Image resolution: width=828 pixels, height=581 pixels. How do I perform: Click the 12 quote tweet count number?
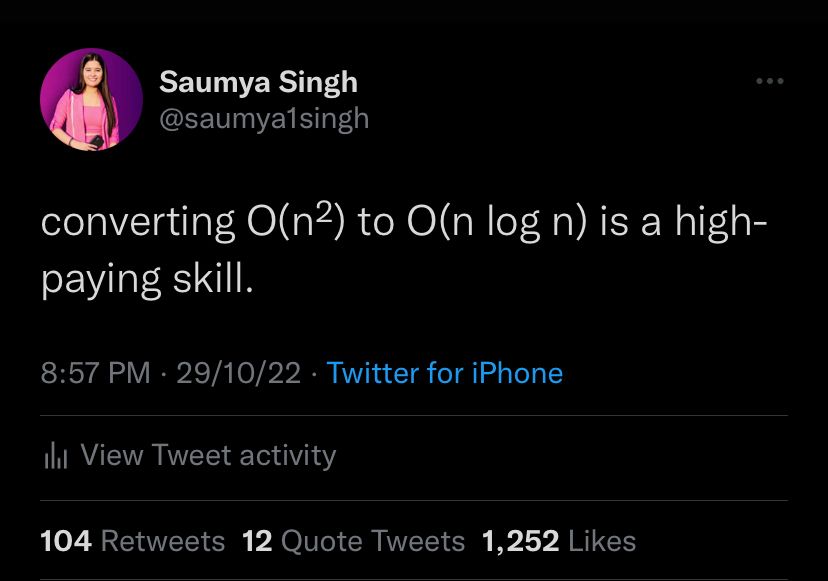tap(257, 541)
